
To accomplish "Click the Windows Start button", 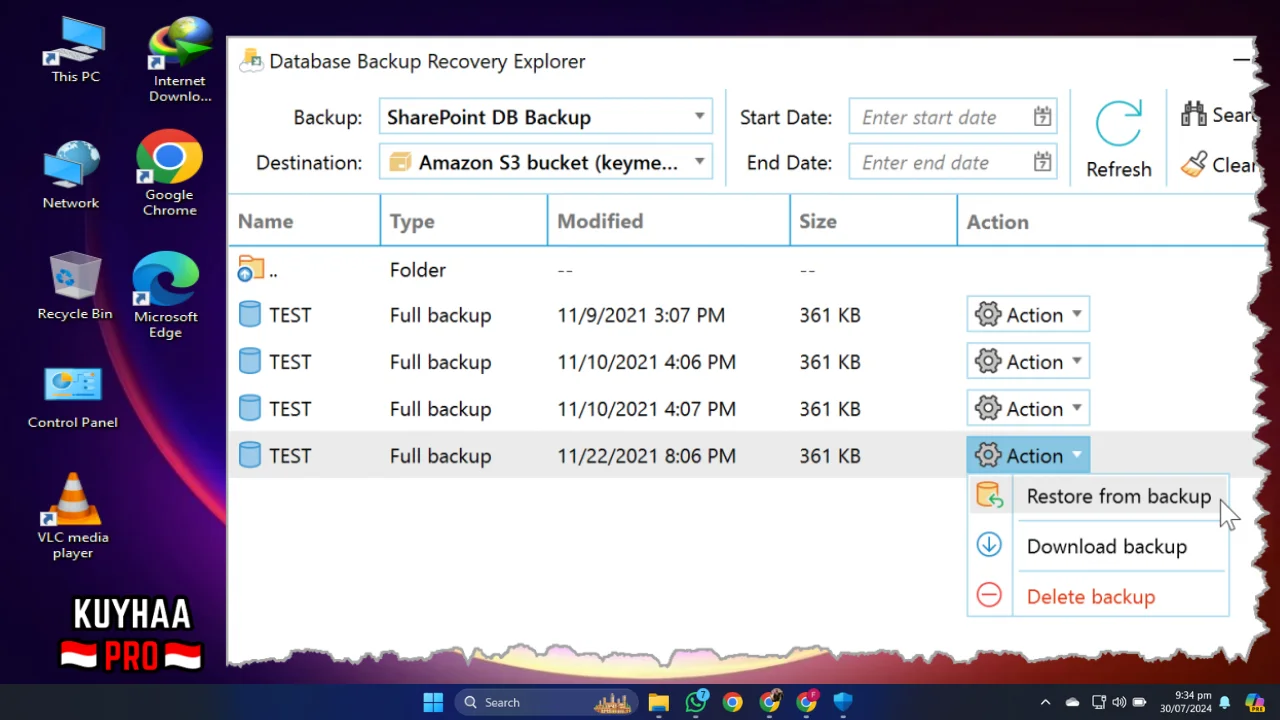I will point(433,702).
